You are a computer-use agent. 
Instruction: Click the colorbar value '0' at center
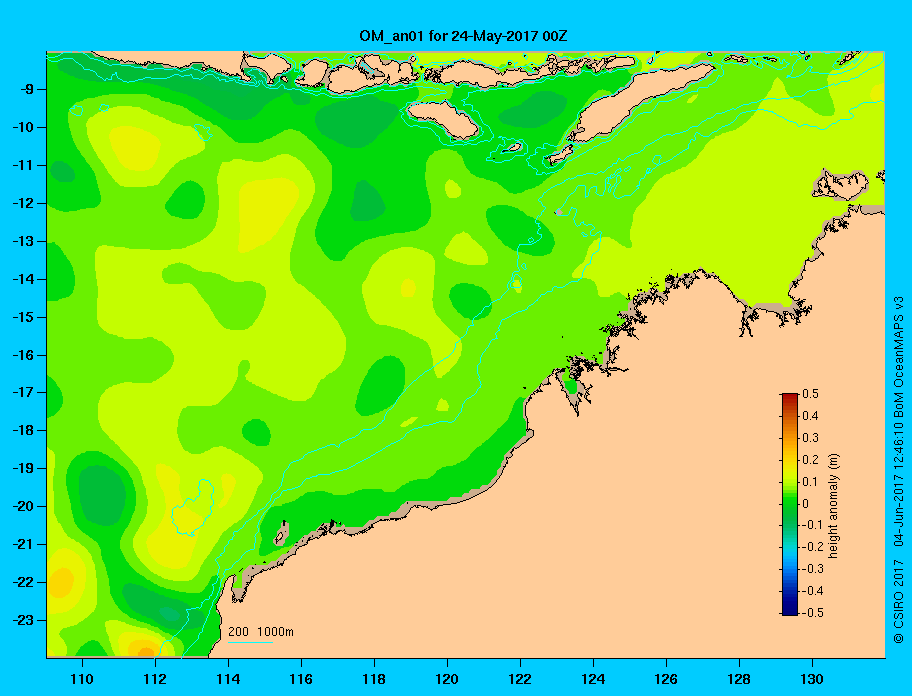pos(806,504)
